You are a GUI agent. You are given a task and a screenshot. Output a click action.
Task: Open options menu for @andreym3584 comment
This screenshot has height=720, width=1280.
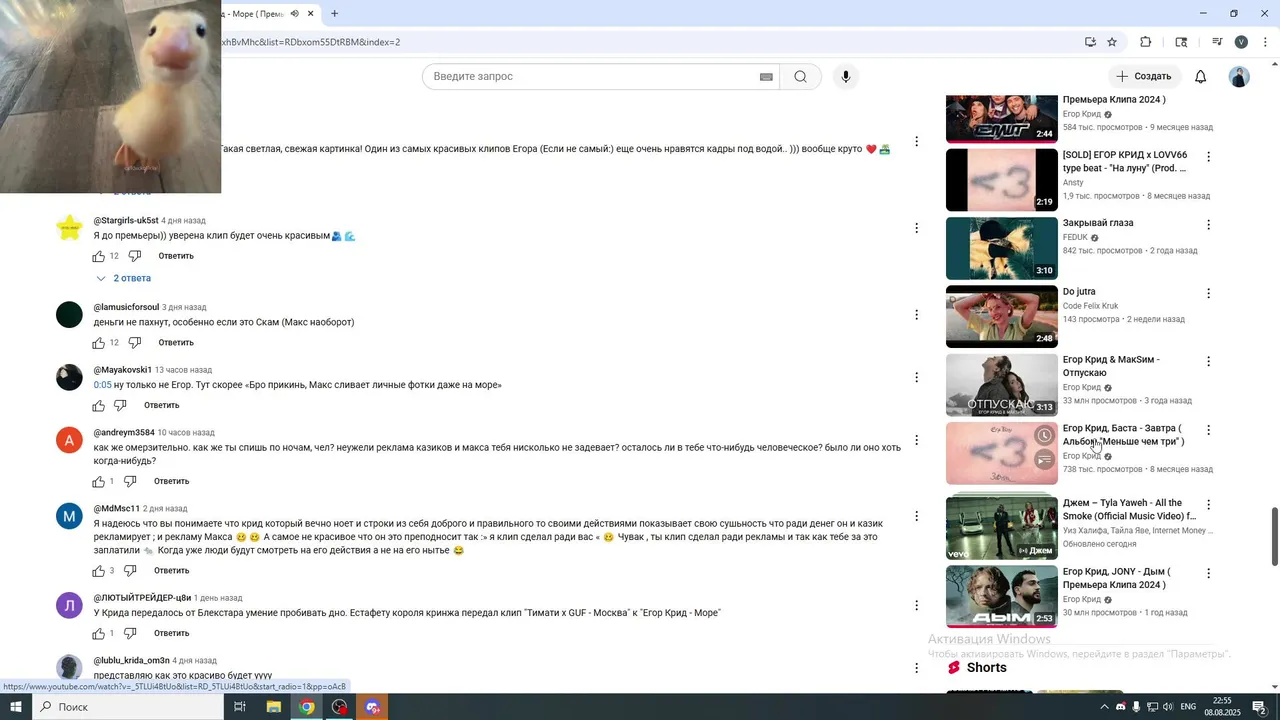pyautogui.click(x=916, y=440)
